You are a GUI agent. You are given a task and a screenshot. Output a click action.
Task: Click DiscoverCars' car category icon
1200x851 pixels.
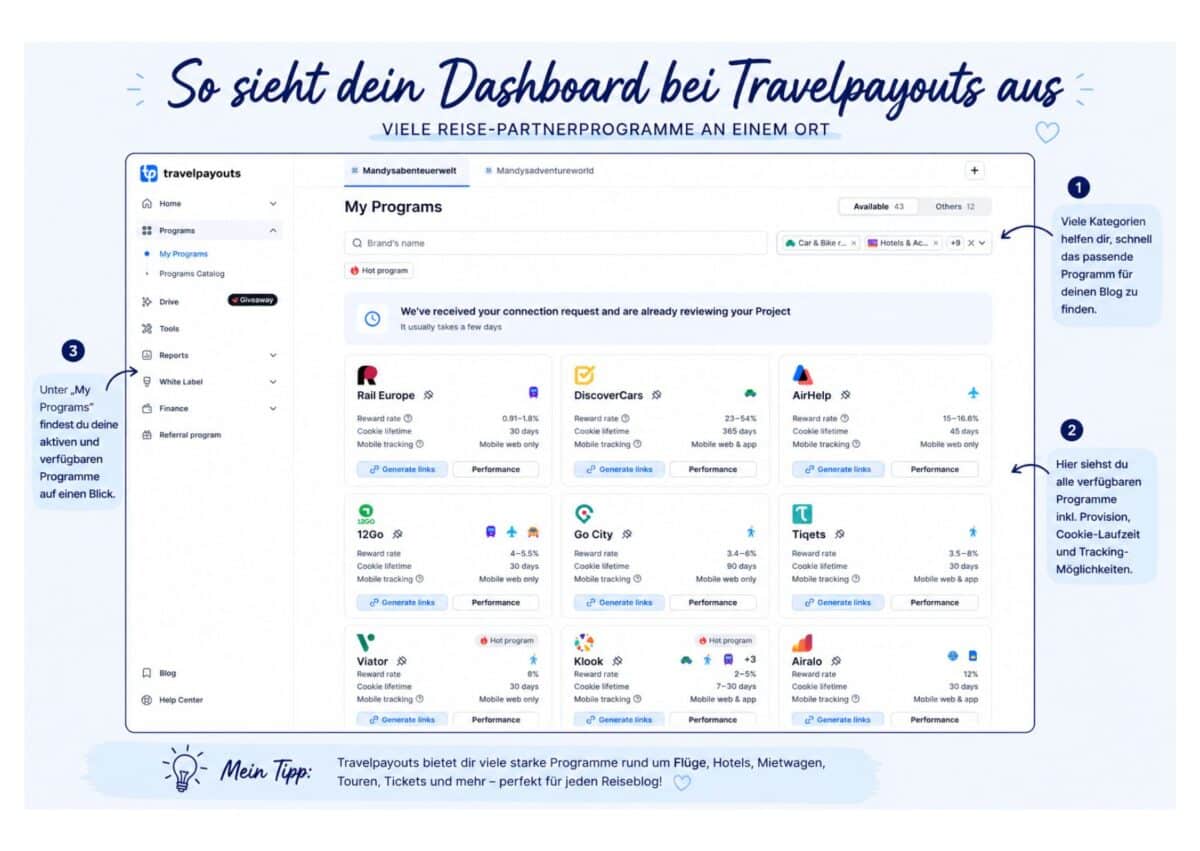[x=750, y=394]
